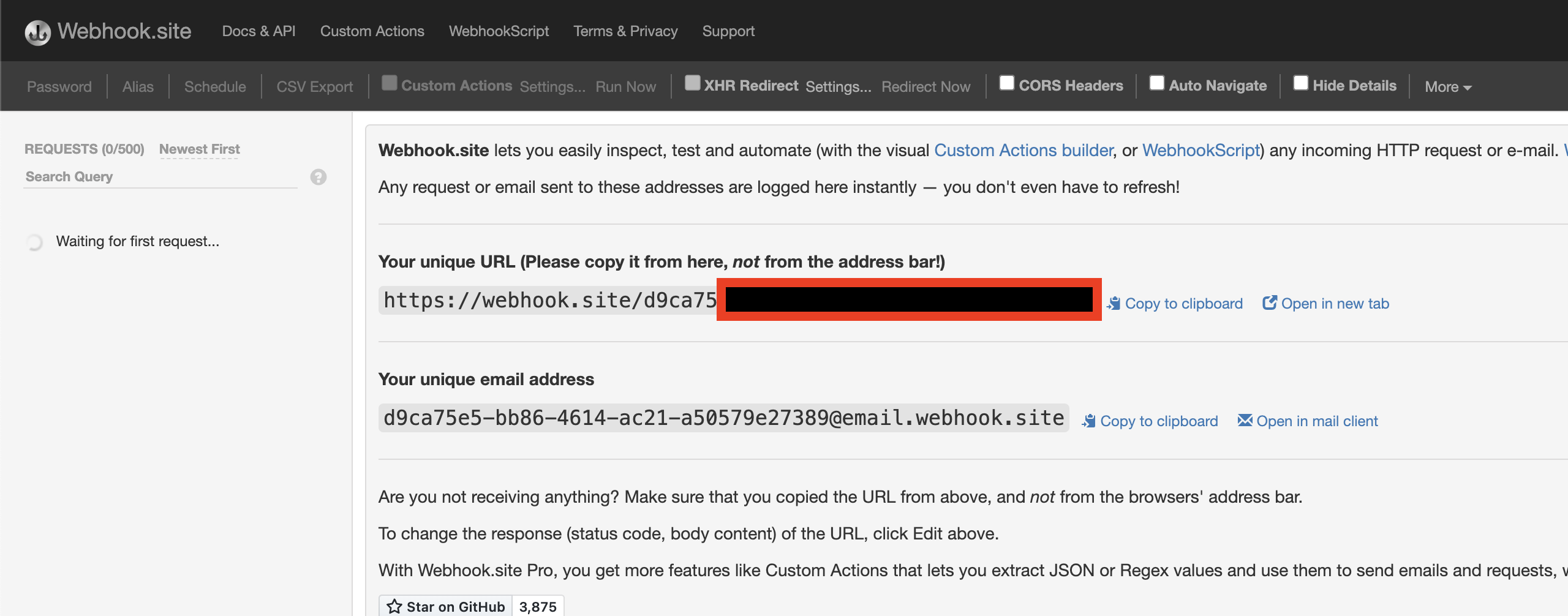Click the Password toolbar option
The image size is (1568, 616).
59,86
